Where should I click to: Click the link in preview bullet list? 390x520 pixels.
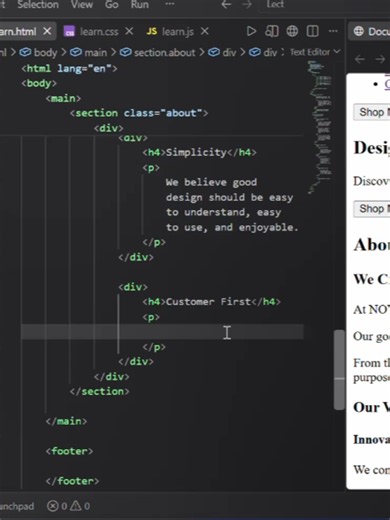(387, 84)
